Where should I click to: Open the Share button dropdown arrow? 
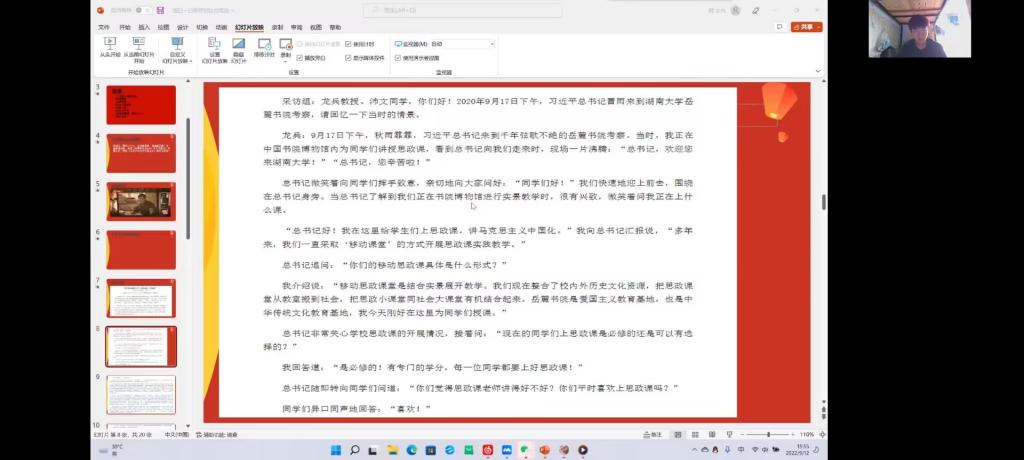818,27
